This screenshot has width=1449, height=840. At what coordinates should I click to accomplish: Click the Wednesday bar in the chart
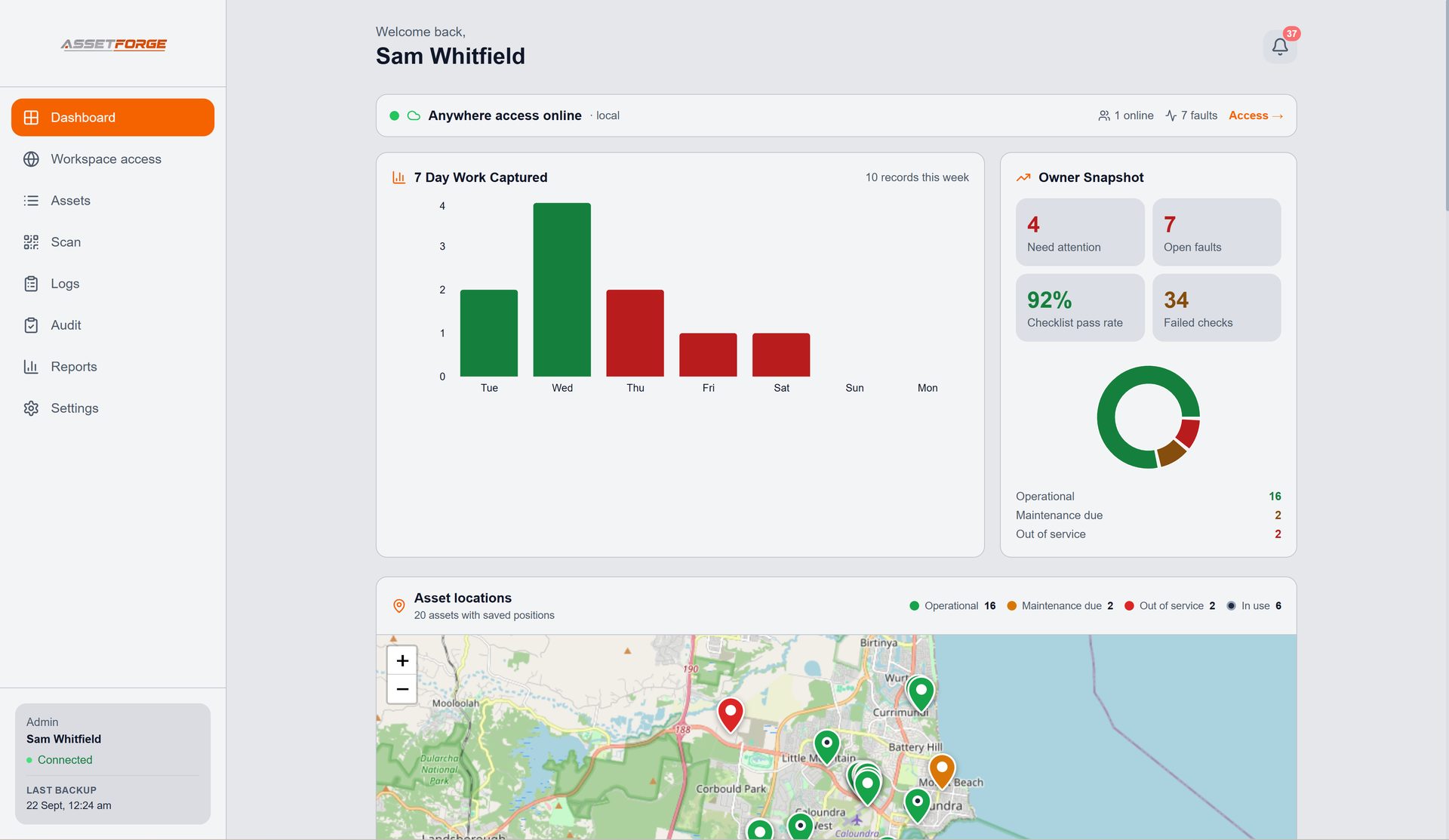(562, 290)
